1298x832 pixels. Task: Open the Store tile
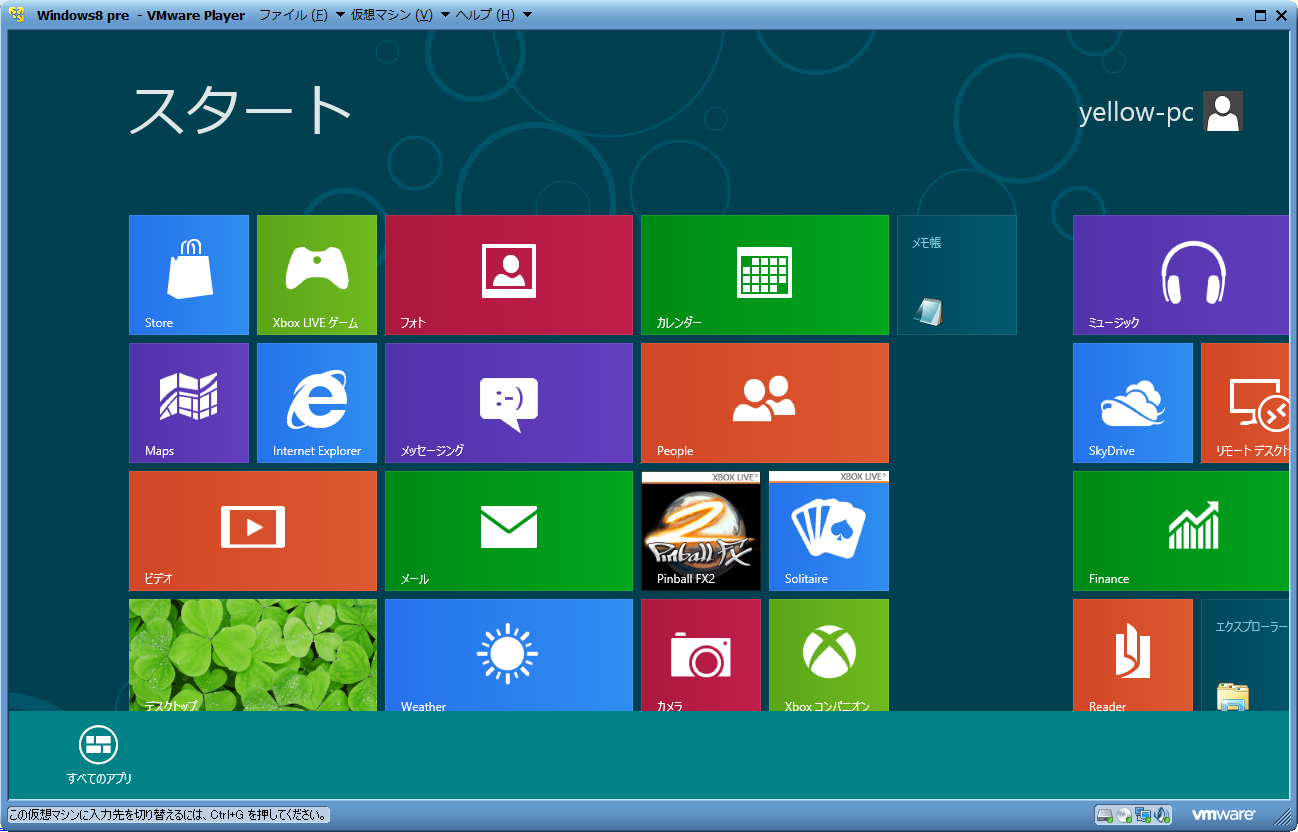coord(189,275)
